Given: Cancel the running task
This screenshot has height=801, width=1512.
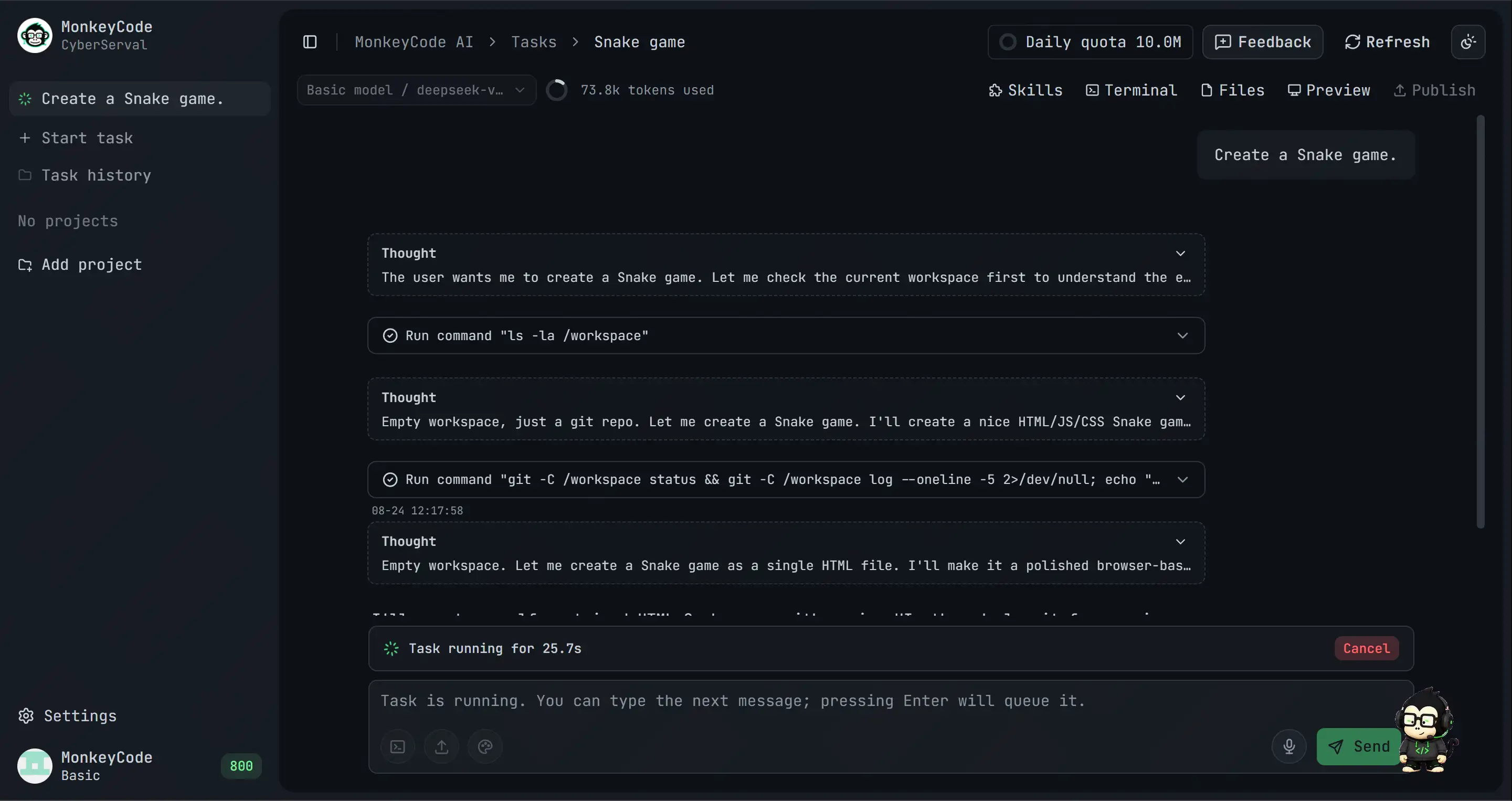Looking at the screenshot, I should click(1367, 648).
